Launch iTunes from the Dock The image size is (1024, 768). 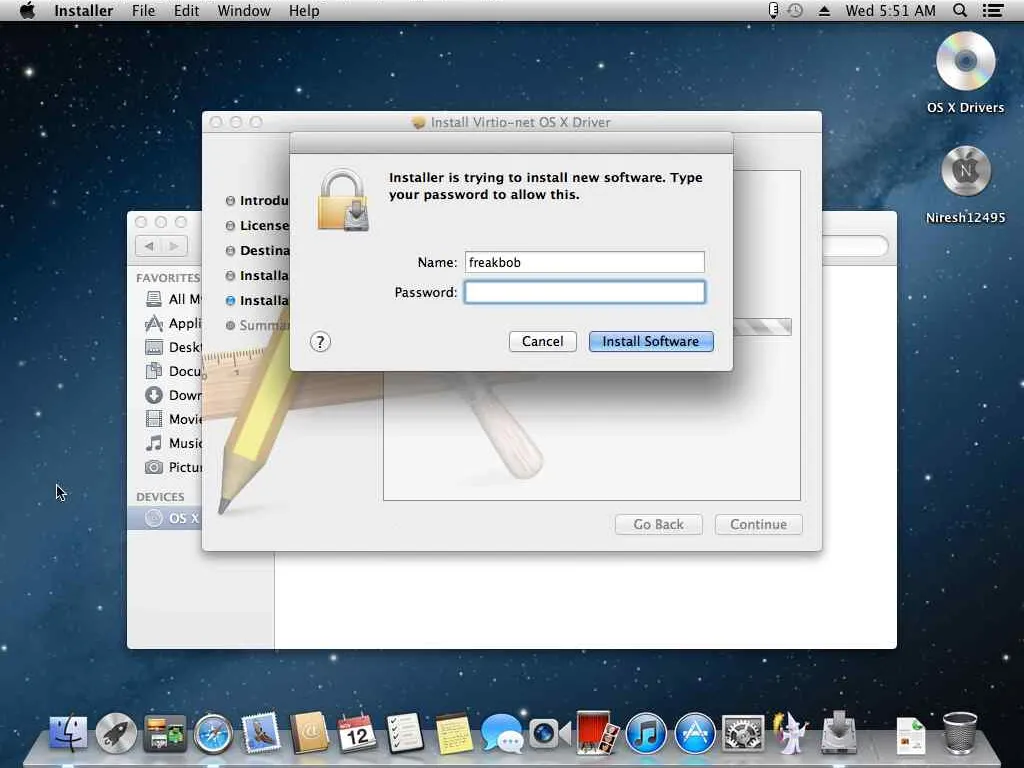pyautogui.click(x=646, y=733)
